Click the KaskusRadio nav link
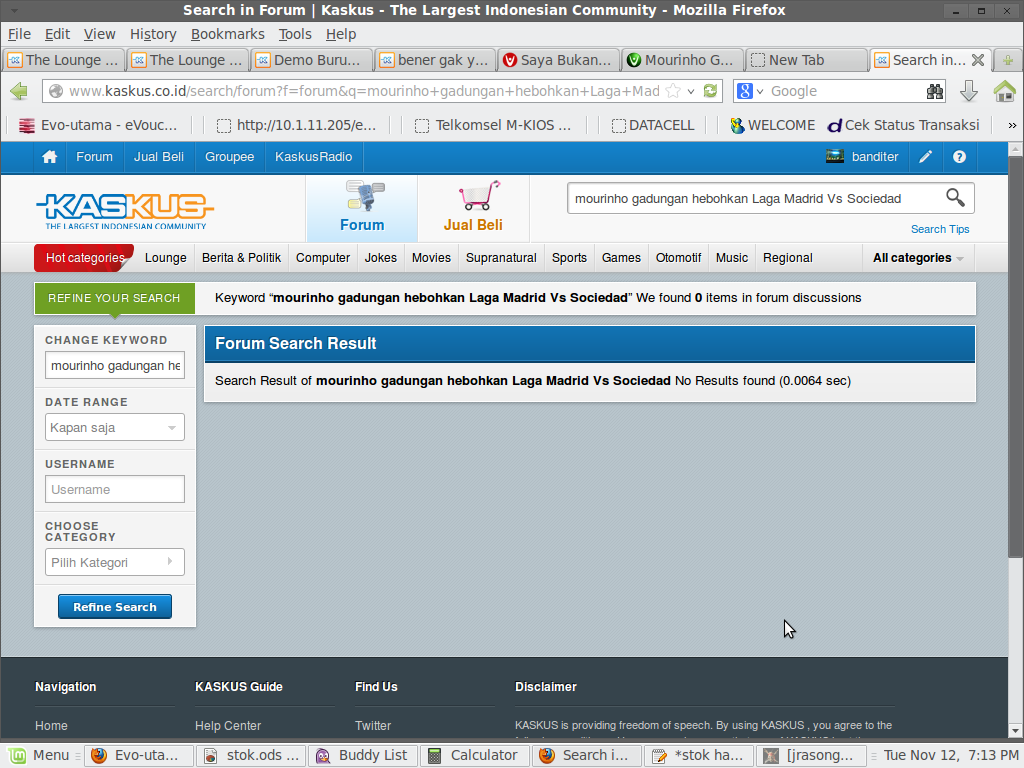The width and height of the screenshot is (1024, 768). [x=313, y=157]
